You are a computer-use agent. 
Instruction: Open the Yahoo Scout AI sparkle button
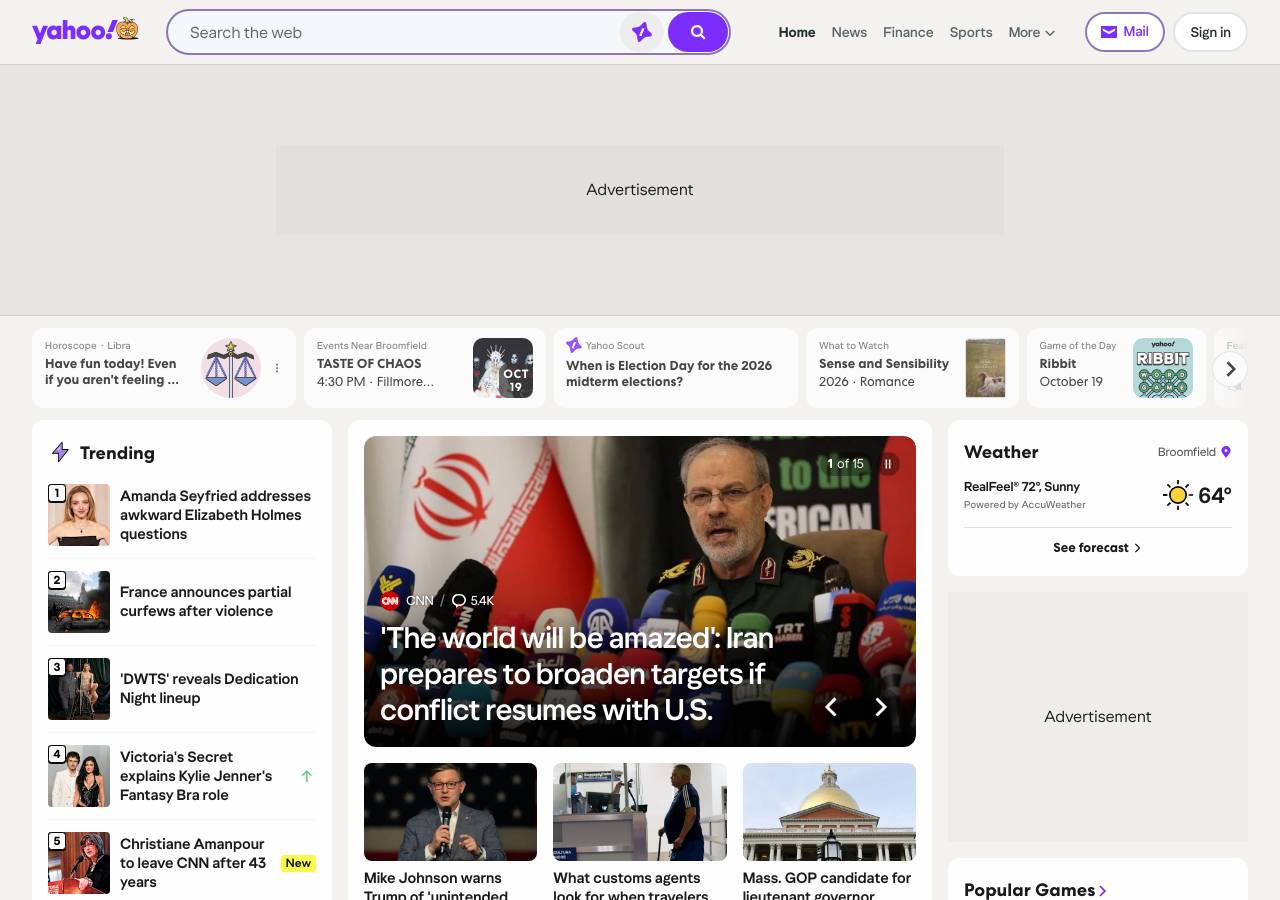point(642,32)
